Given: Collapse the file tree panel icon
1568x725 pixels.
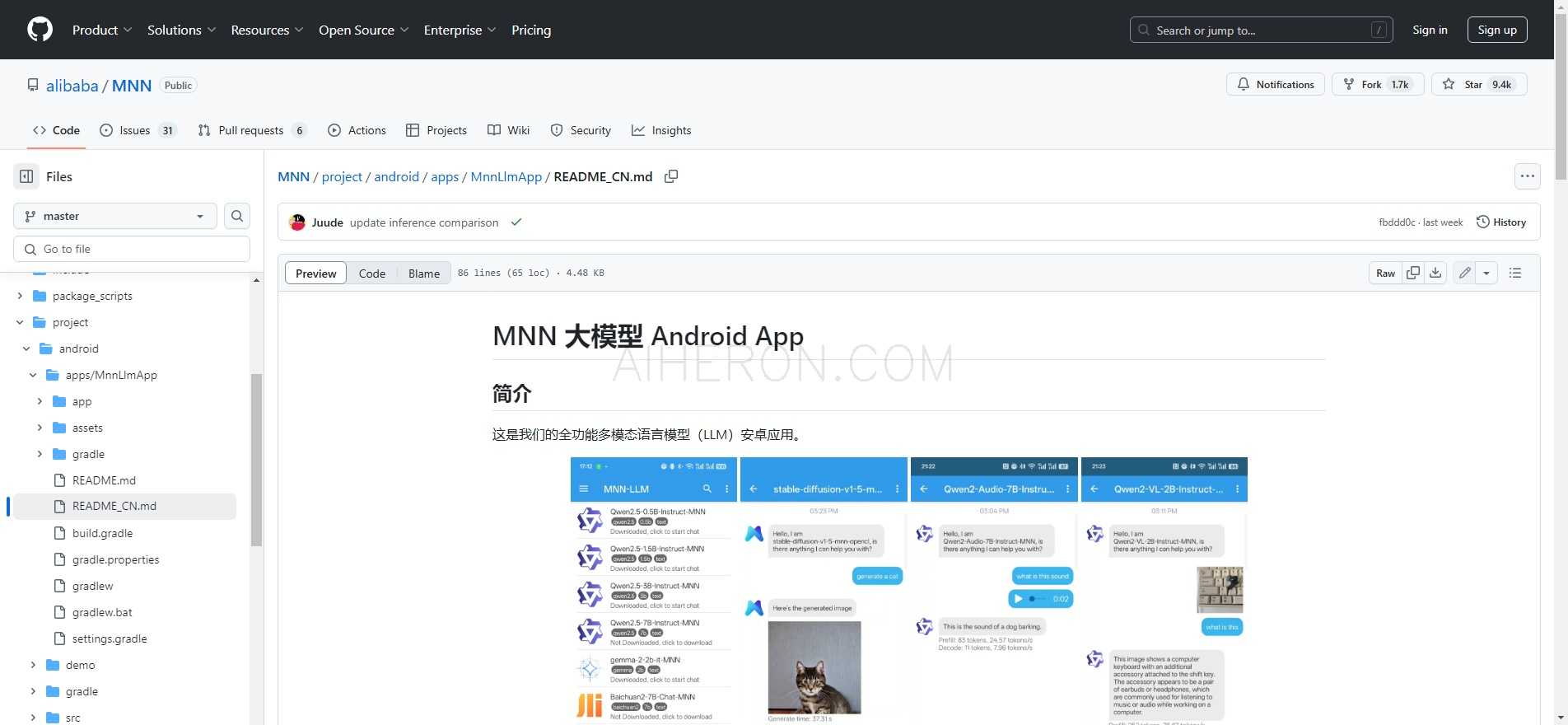Looking at the screenshot, I should (26, 176).
